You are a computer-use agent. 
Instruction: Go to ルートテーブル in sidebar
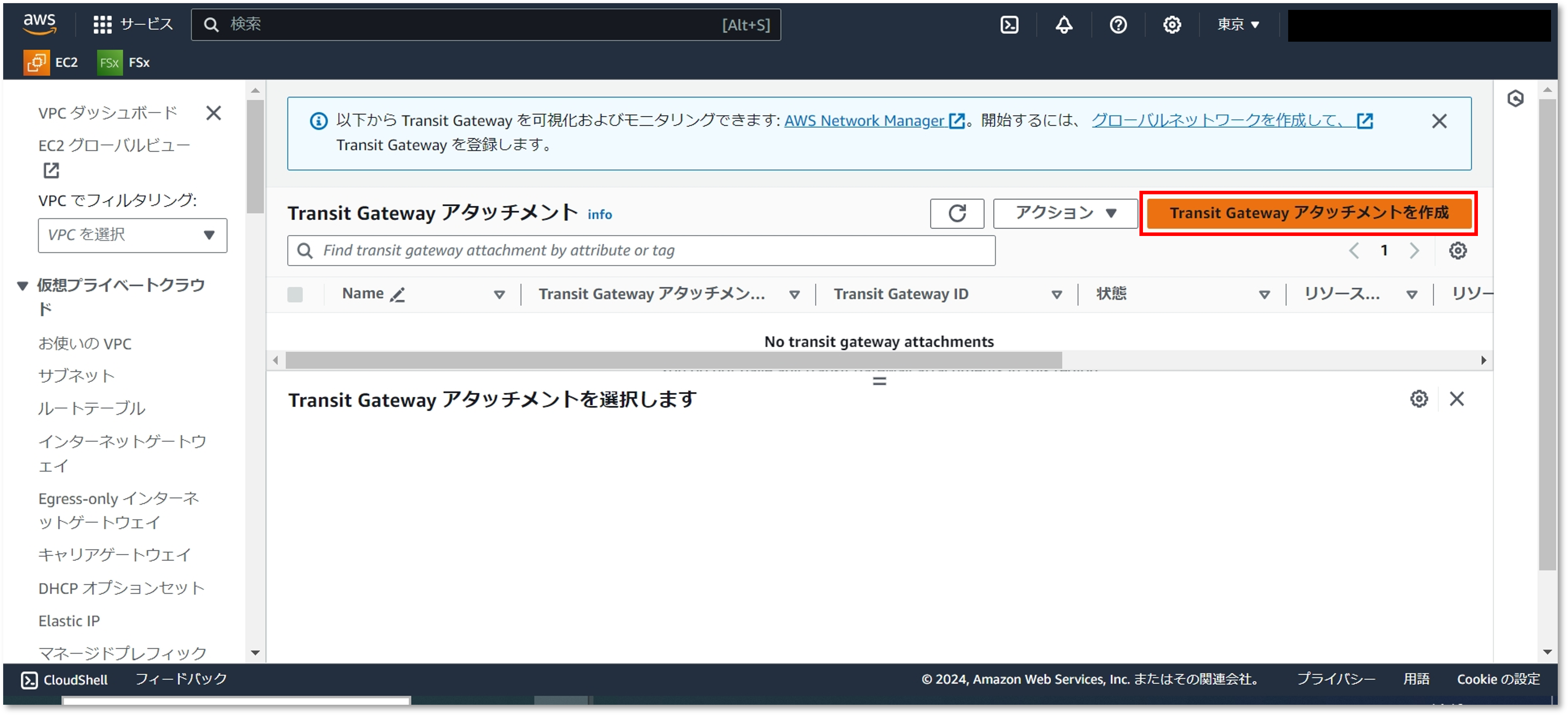click(91, 408)
